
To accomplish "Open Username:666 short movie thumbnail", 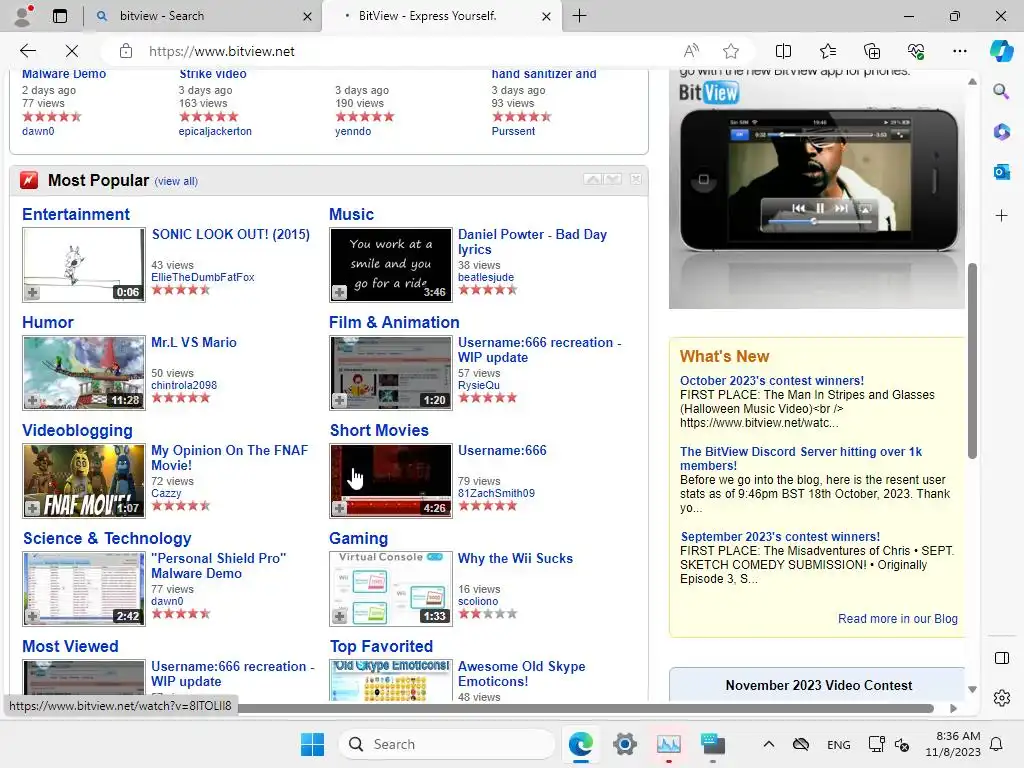I will pyautogui.click(x=391, y=481).
